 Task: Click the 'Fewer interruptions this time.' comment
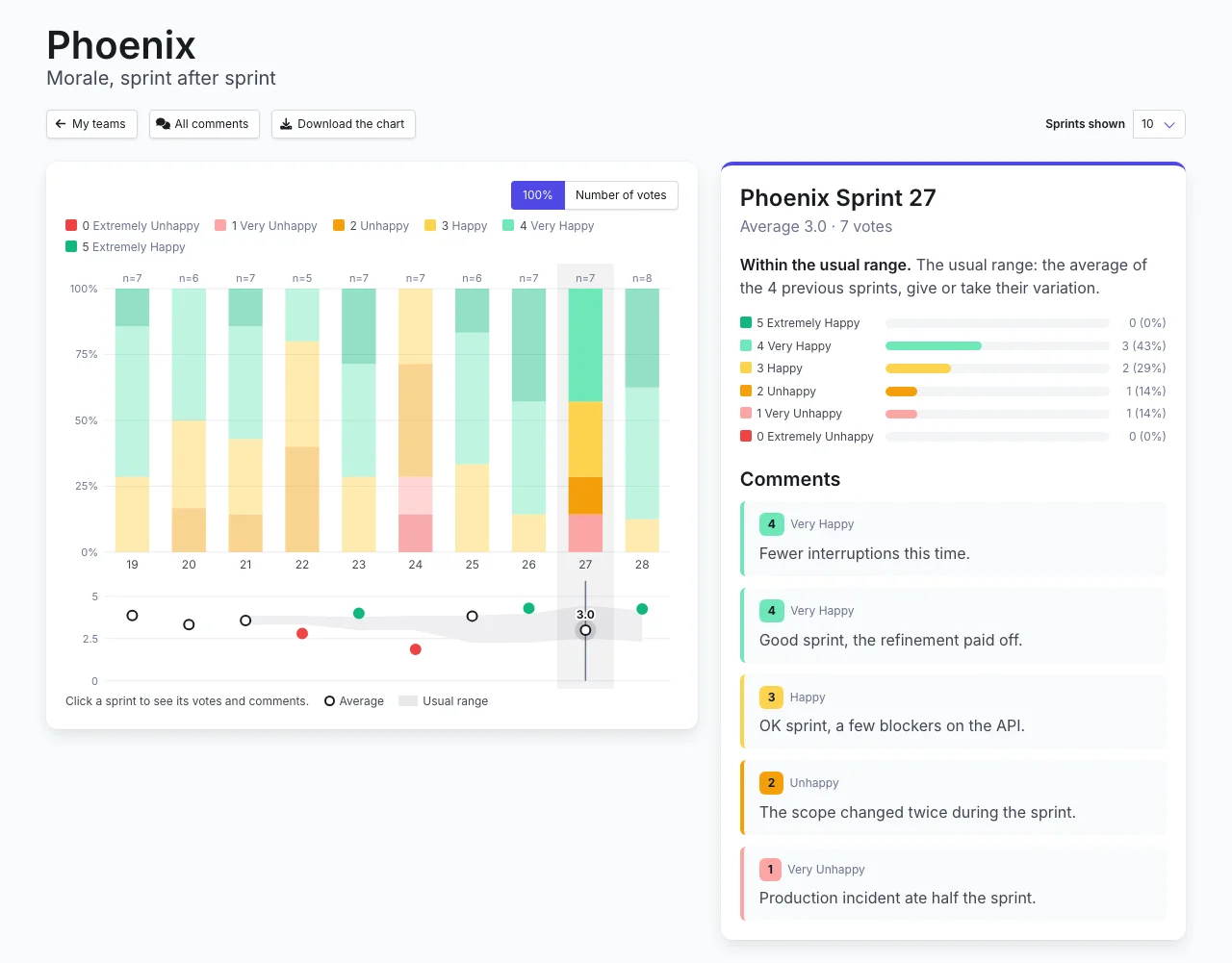click(953, 539)
